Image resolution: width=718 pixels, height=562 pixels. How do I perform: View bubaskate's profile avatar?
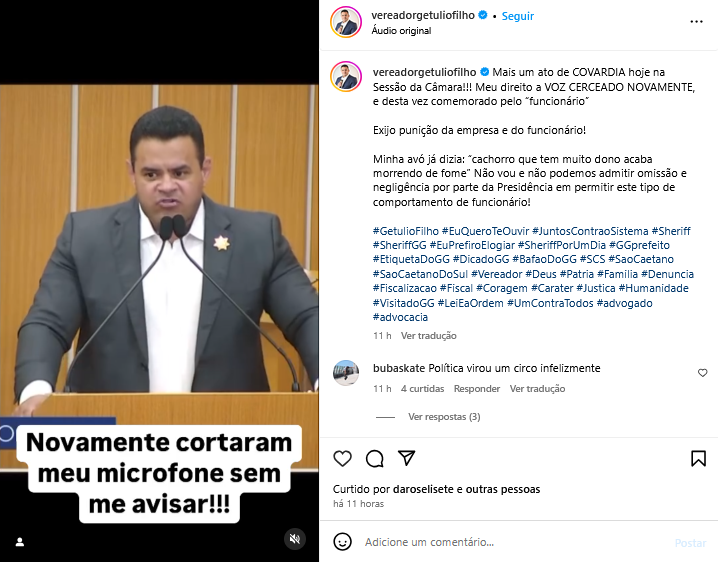[x=346, y=373]
